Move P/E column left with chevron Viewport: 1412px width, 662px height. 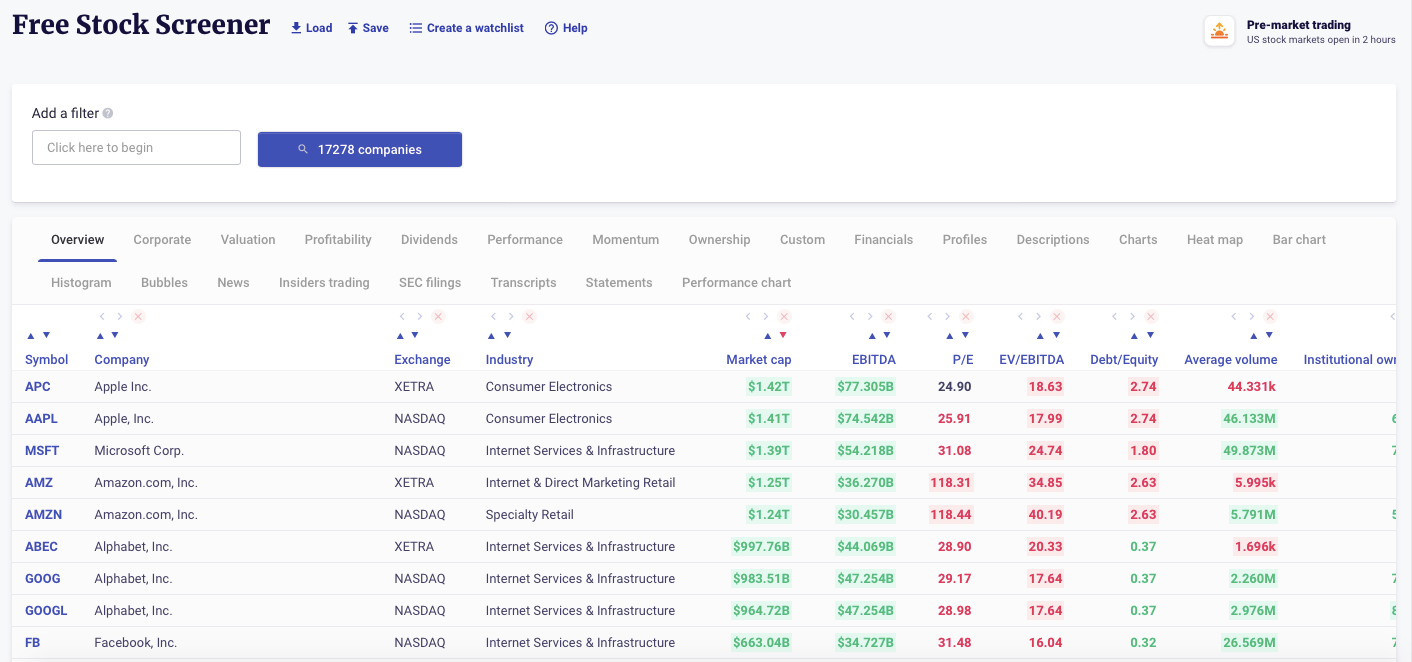930,316
